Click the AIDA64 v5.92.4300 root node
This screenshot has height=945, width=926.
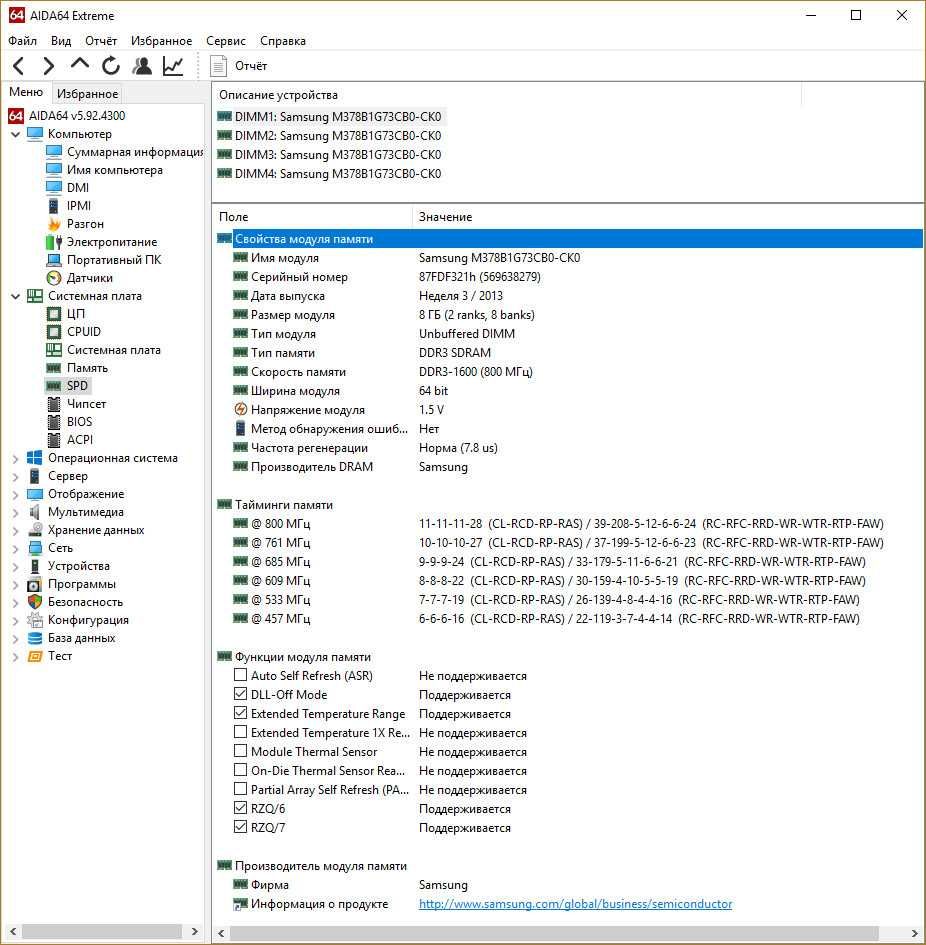(x=77, y=116)
